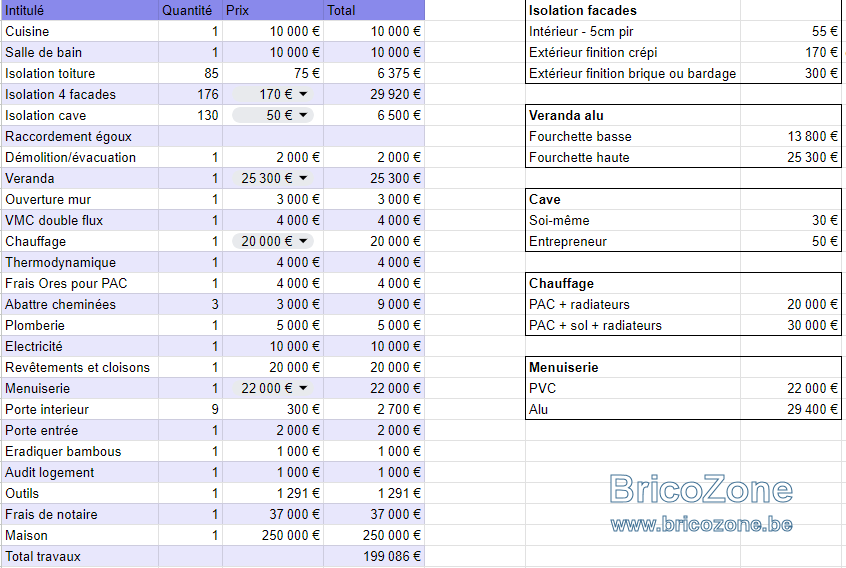Select the Alu option cell

(x=632, y=410)
